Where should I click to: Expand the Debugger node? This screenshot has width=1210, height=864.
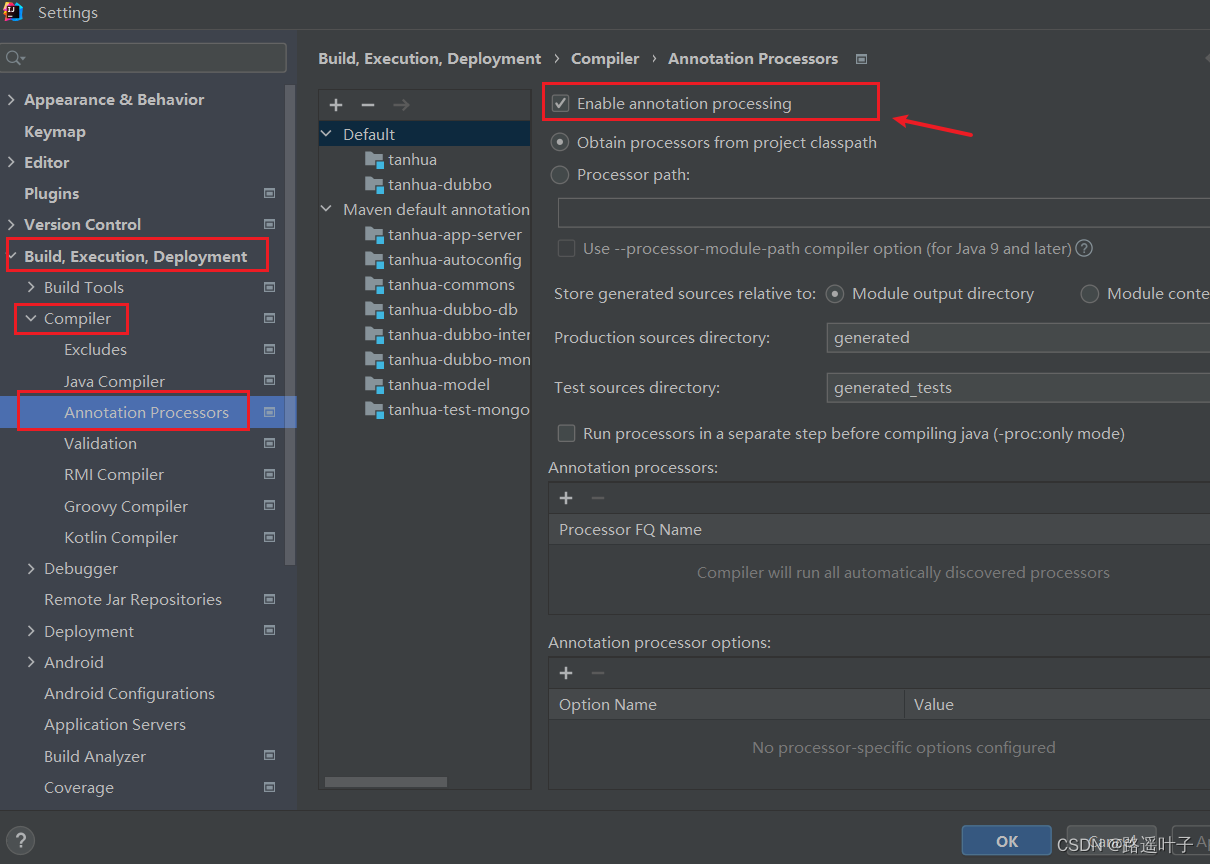pyautogui.click(x=32, y=568)
